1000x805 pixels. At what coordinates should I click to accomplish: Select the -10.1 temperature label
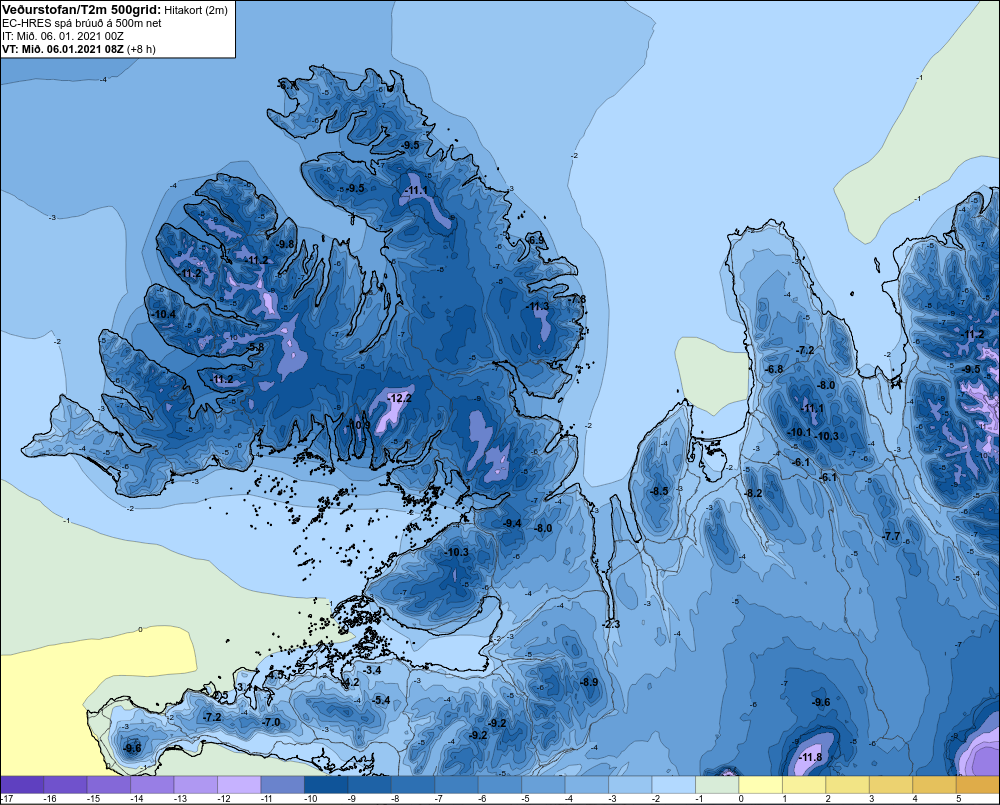coord(799,432)
